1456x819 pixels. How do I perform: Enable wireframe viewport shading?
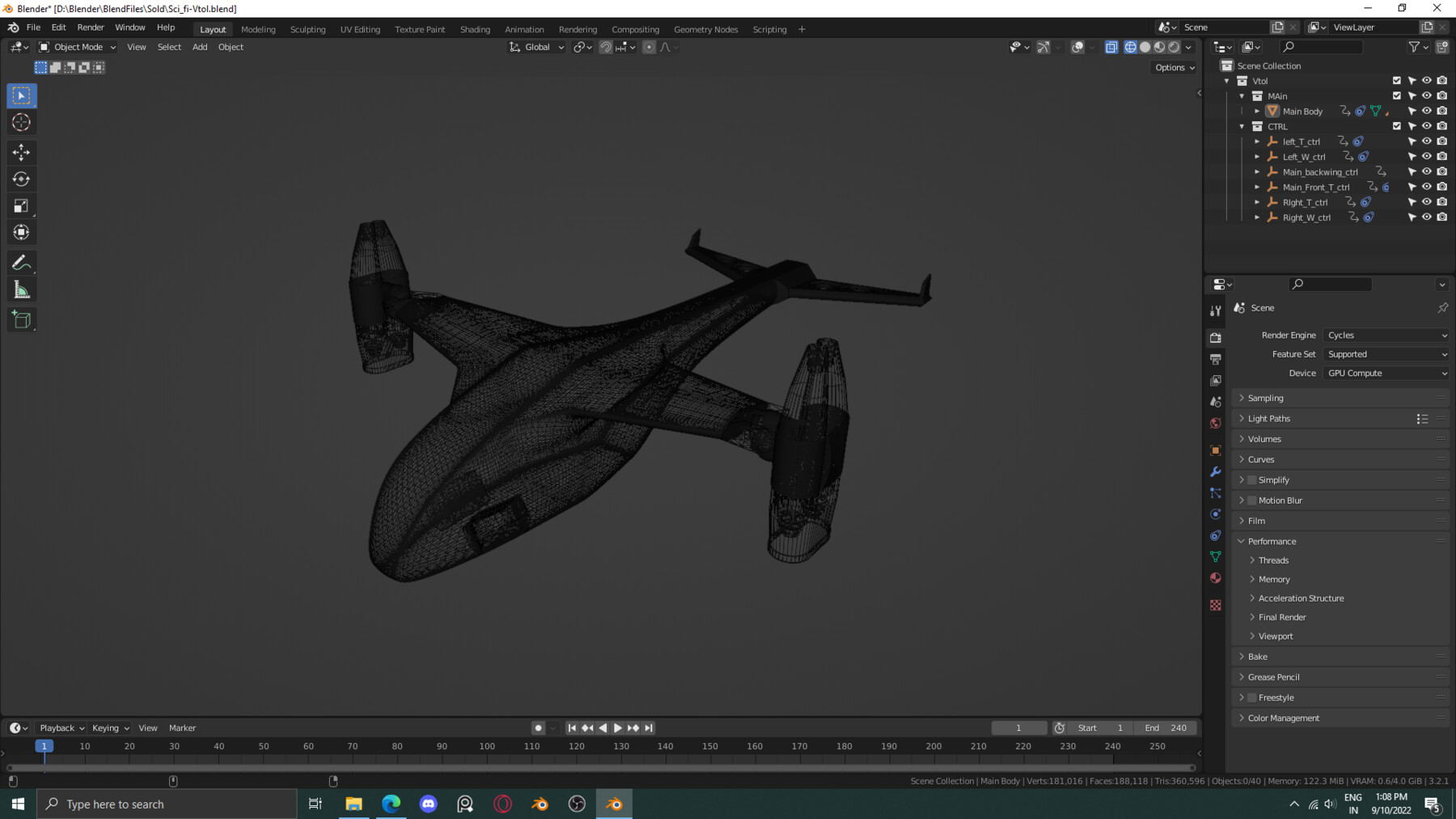(x=1129, y=47)
